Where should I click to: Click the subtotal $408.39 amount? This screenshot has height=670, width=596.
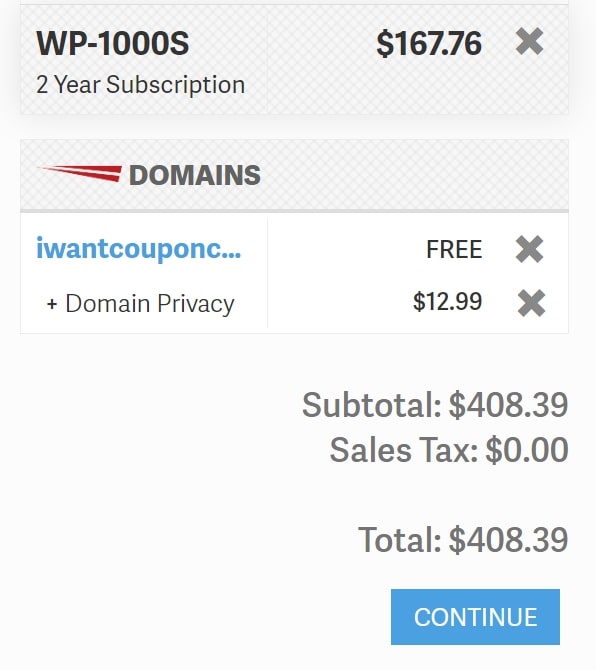click(x=508, y=404)
